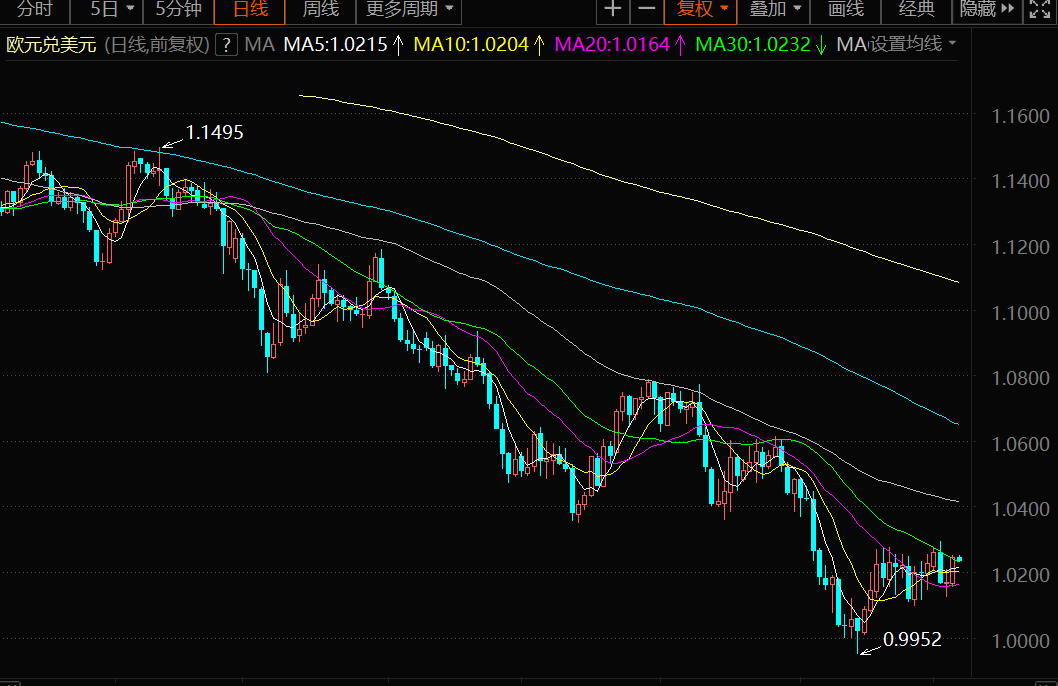Click the MA5:1.0215 value
The width and height of the screenshot is (1058, 686).
[x=335, y=45]
